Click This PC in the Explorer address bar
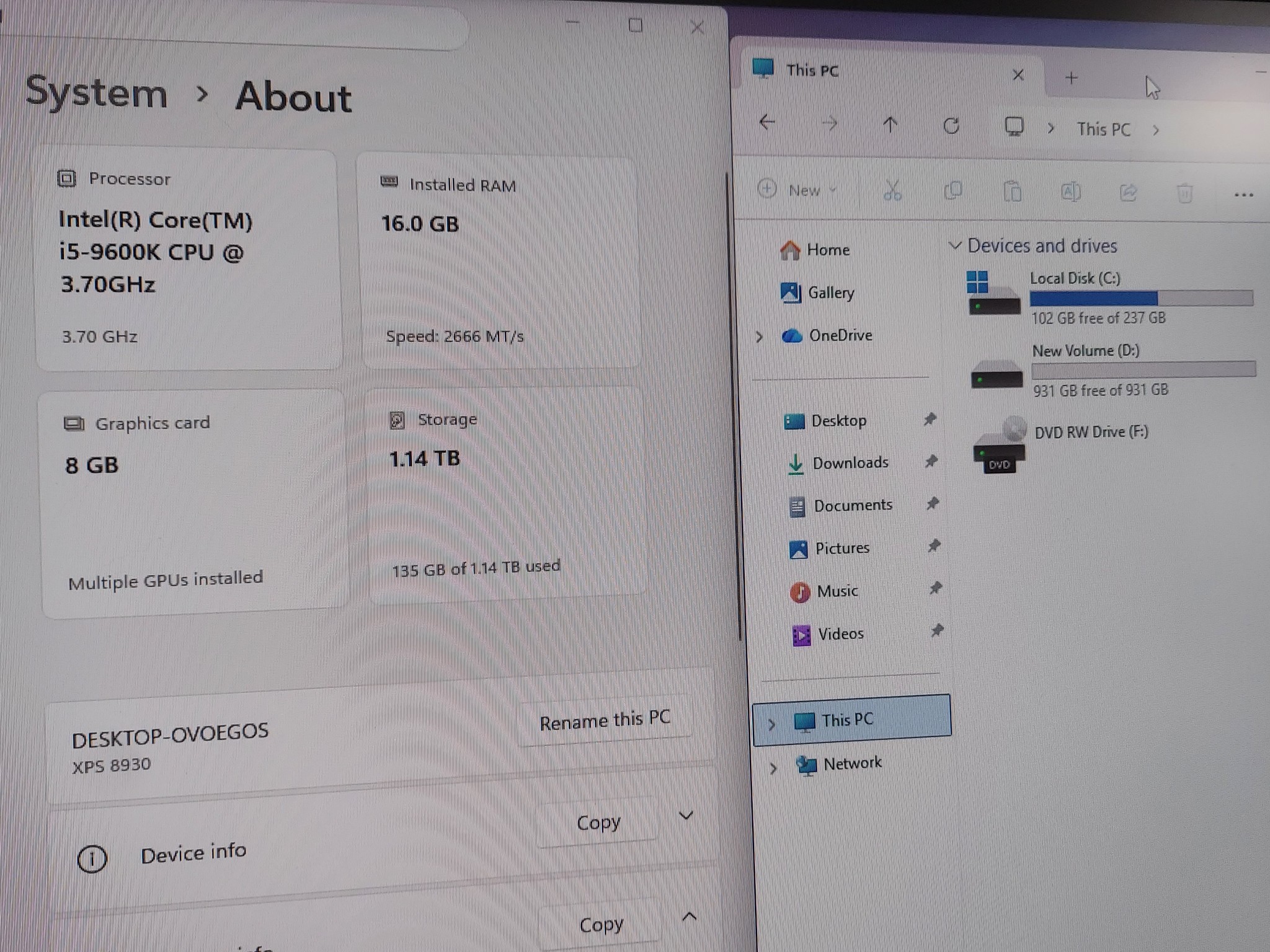The height and width of the screenshot is (952, 1270). click(1104, 130)
